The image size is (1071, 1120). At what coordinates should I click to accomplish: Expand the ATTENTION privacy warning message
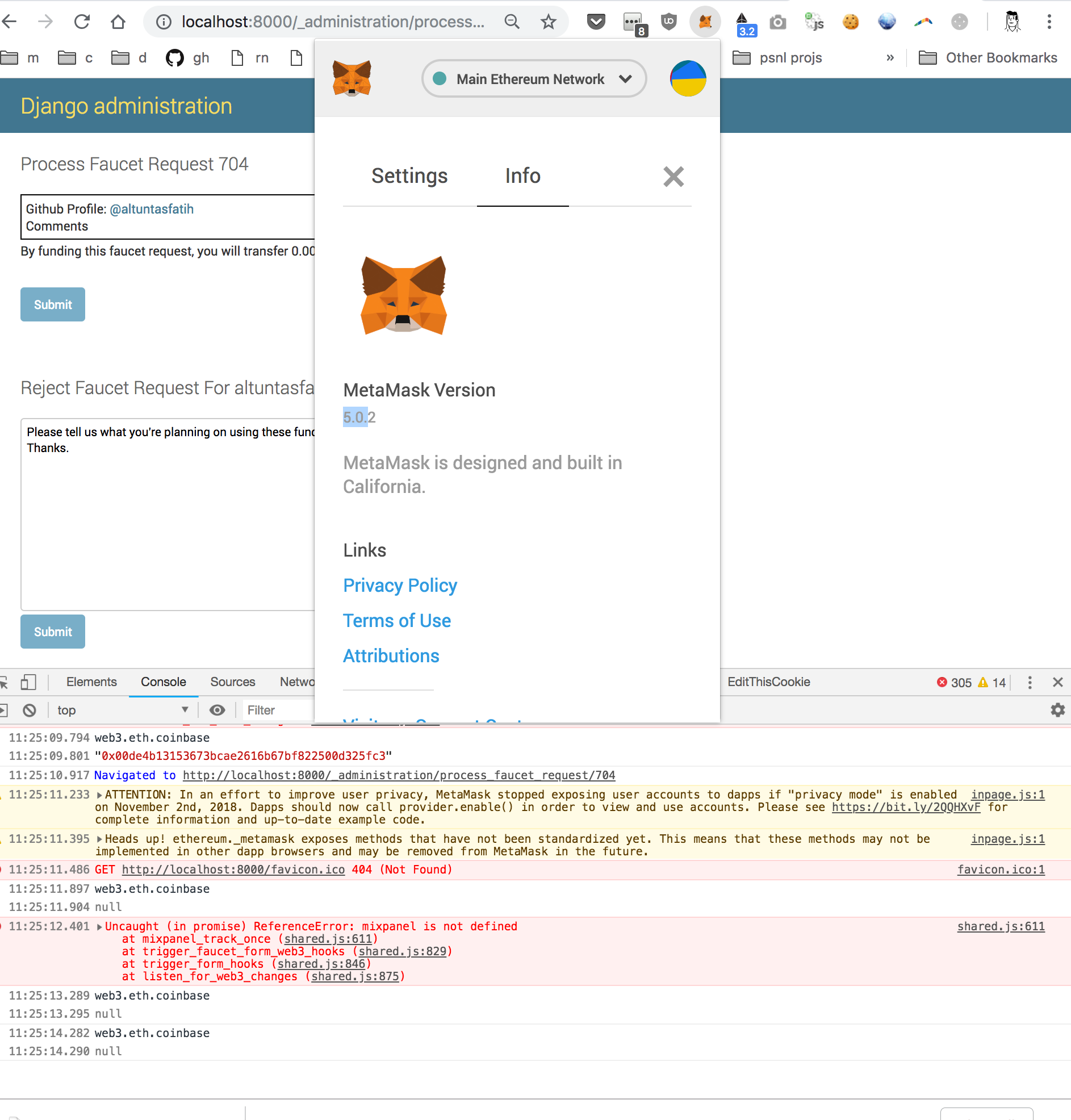(99, 795)
